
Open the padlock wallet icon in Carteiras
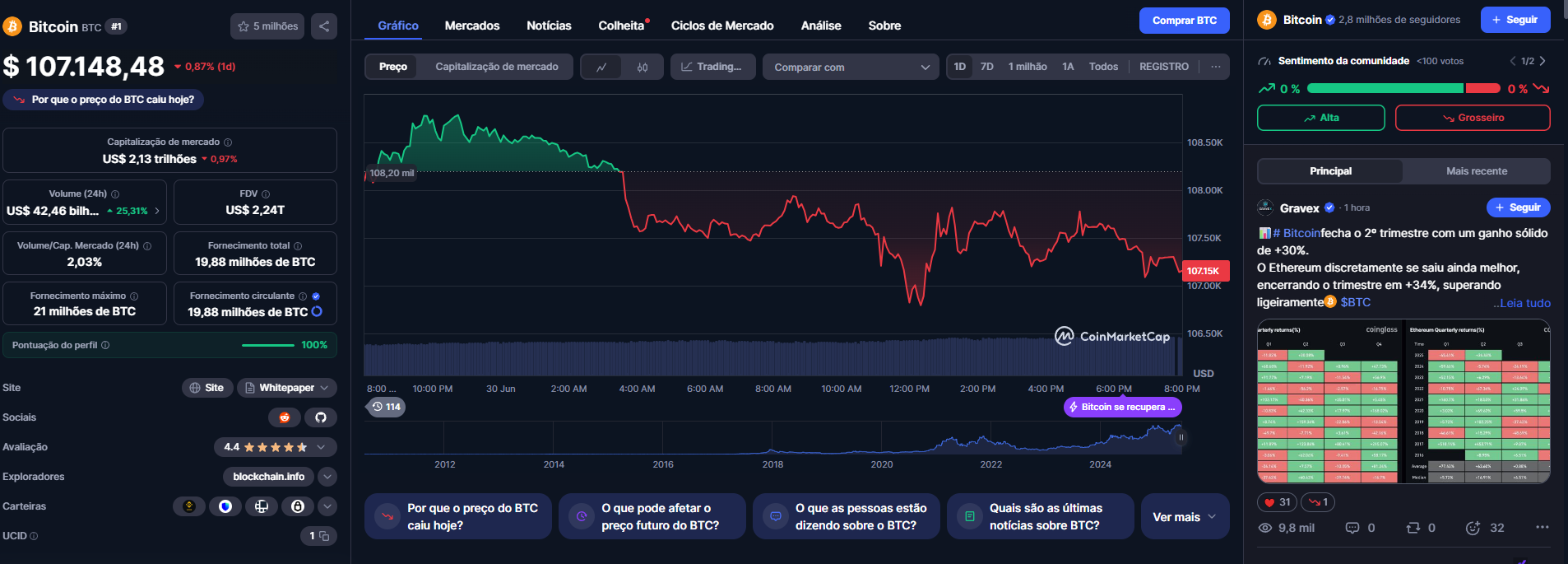tap(298, 506)
